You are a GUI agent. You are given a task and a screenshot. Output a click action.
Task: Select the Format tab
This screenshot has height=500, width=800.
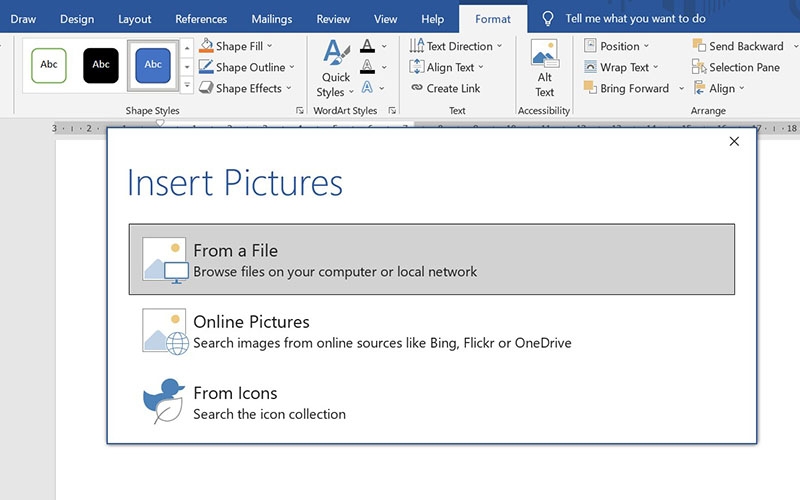click(x=493, y=19)
